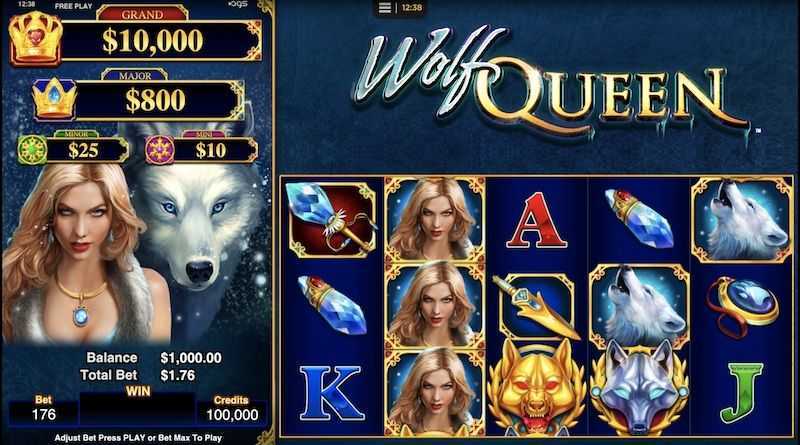Click the Wolf Queen title logo
800x445 pixels.
[x=551, y=82]
